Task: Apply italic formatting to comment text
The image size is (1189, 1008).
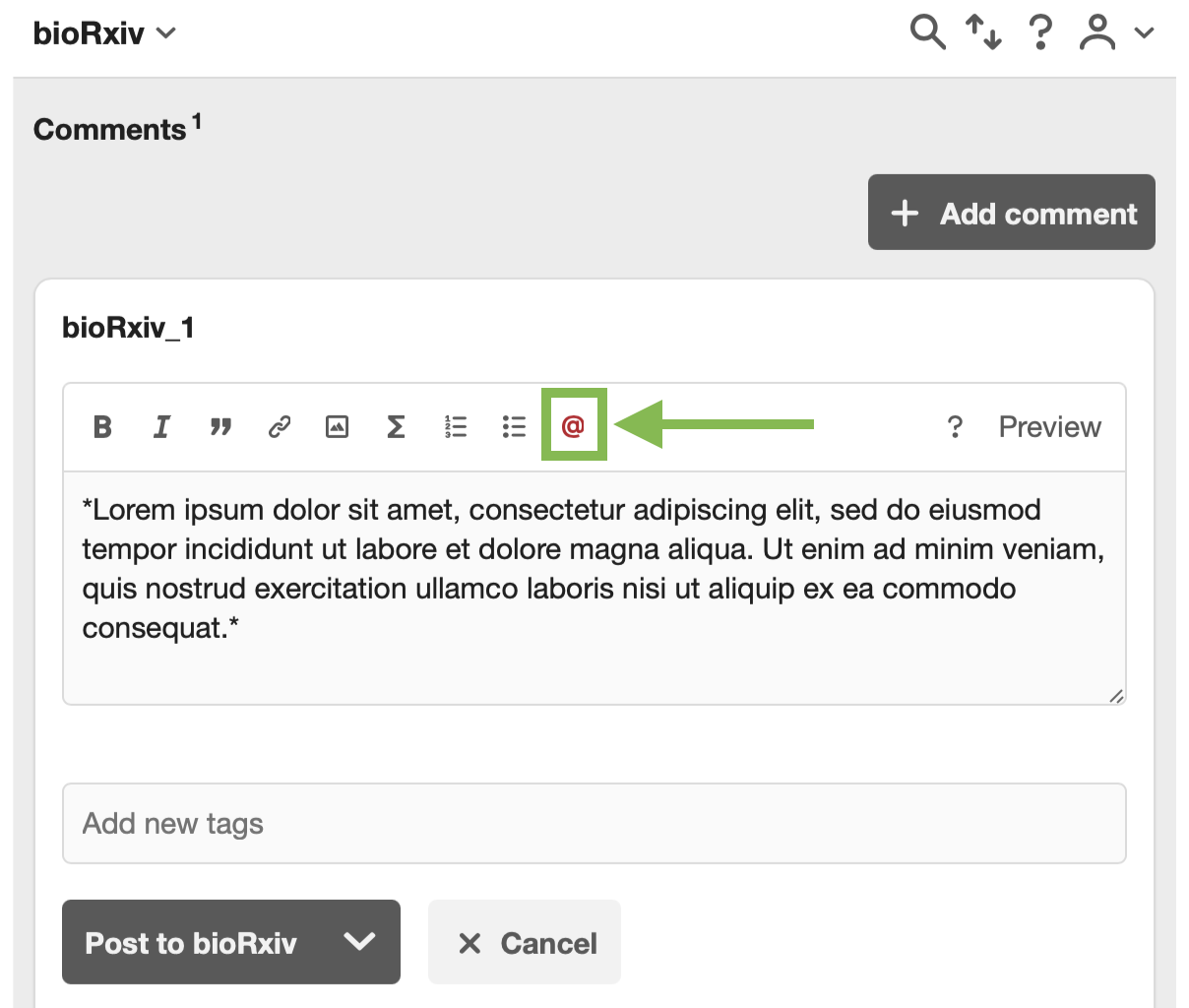Action: (161, 427)
